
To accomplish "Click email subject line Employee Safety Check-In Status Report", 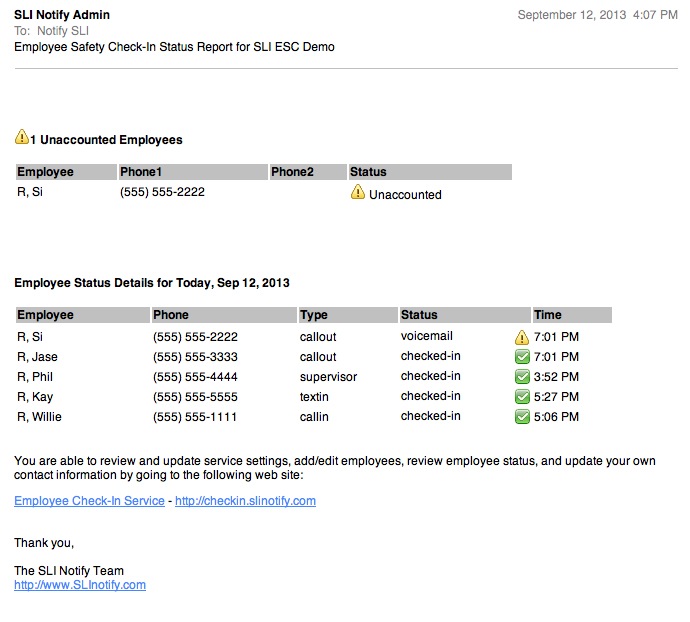I will [x=174, y=47].
